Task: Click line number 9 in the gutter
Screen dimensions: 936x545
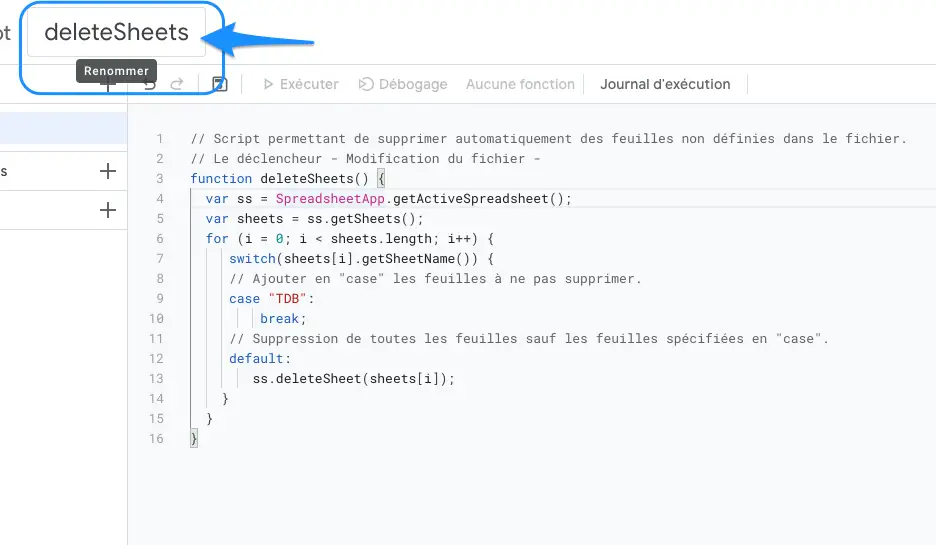Action: click(159, 298)
